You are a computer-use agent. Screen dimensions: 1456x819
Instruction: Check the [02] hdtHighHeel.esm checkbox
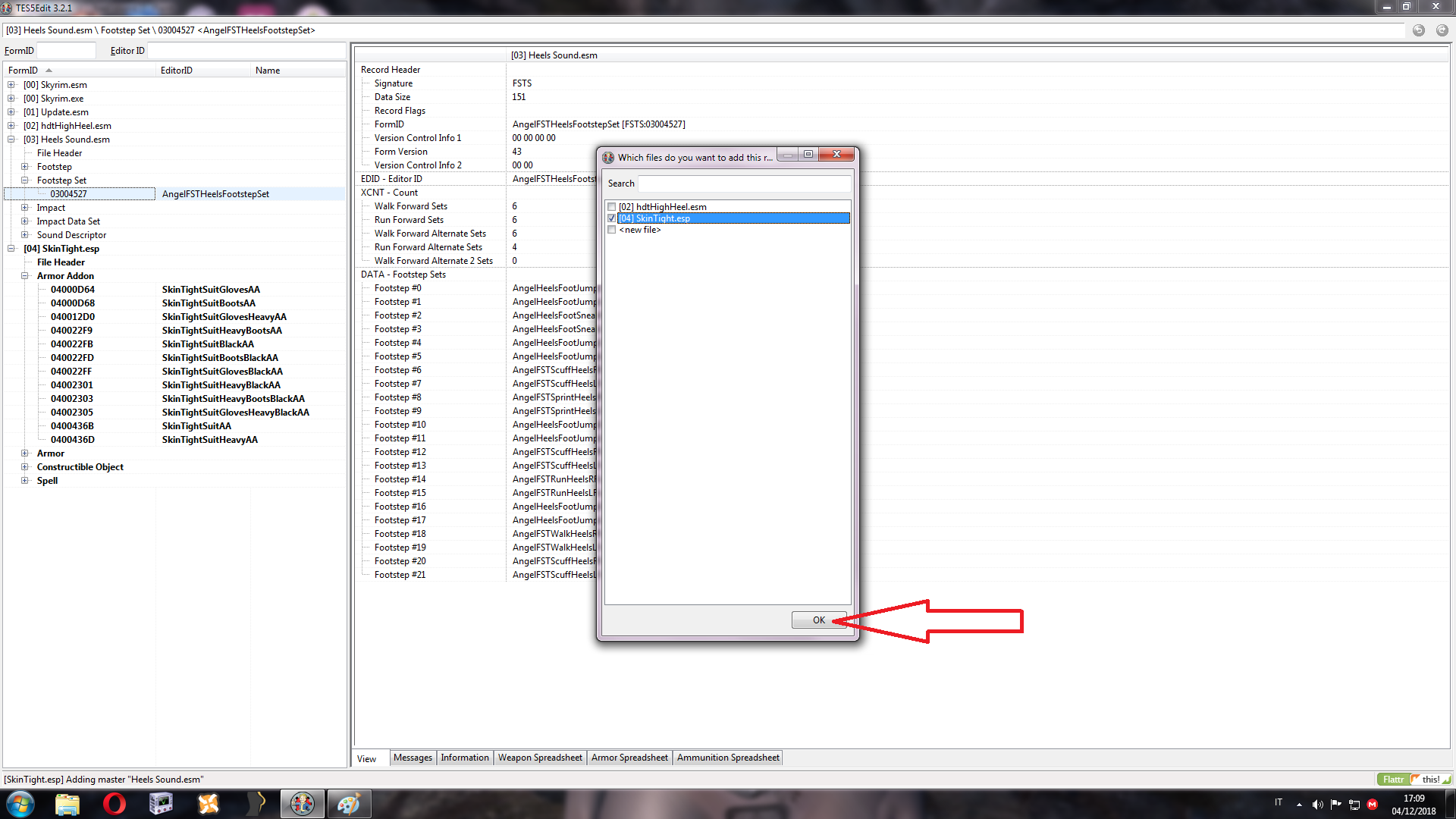(x=612, y=207)
